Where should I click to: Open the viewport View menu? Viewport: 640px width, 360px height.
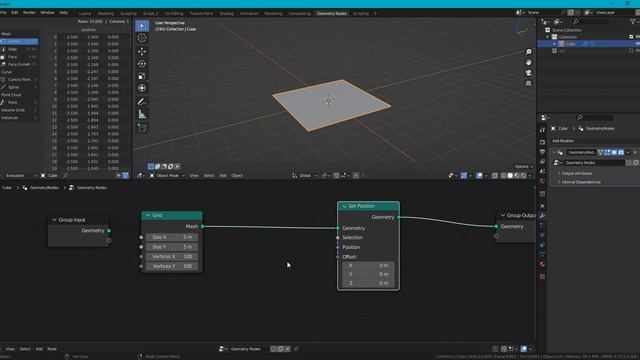click(194, 176)
